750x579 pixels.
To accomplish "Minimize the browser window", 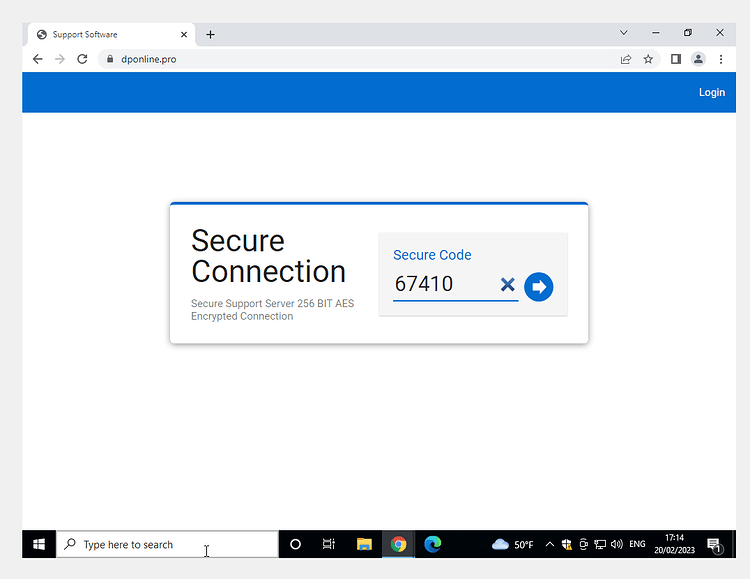I will pos(656,33).
